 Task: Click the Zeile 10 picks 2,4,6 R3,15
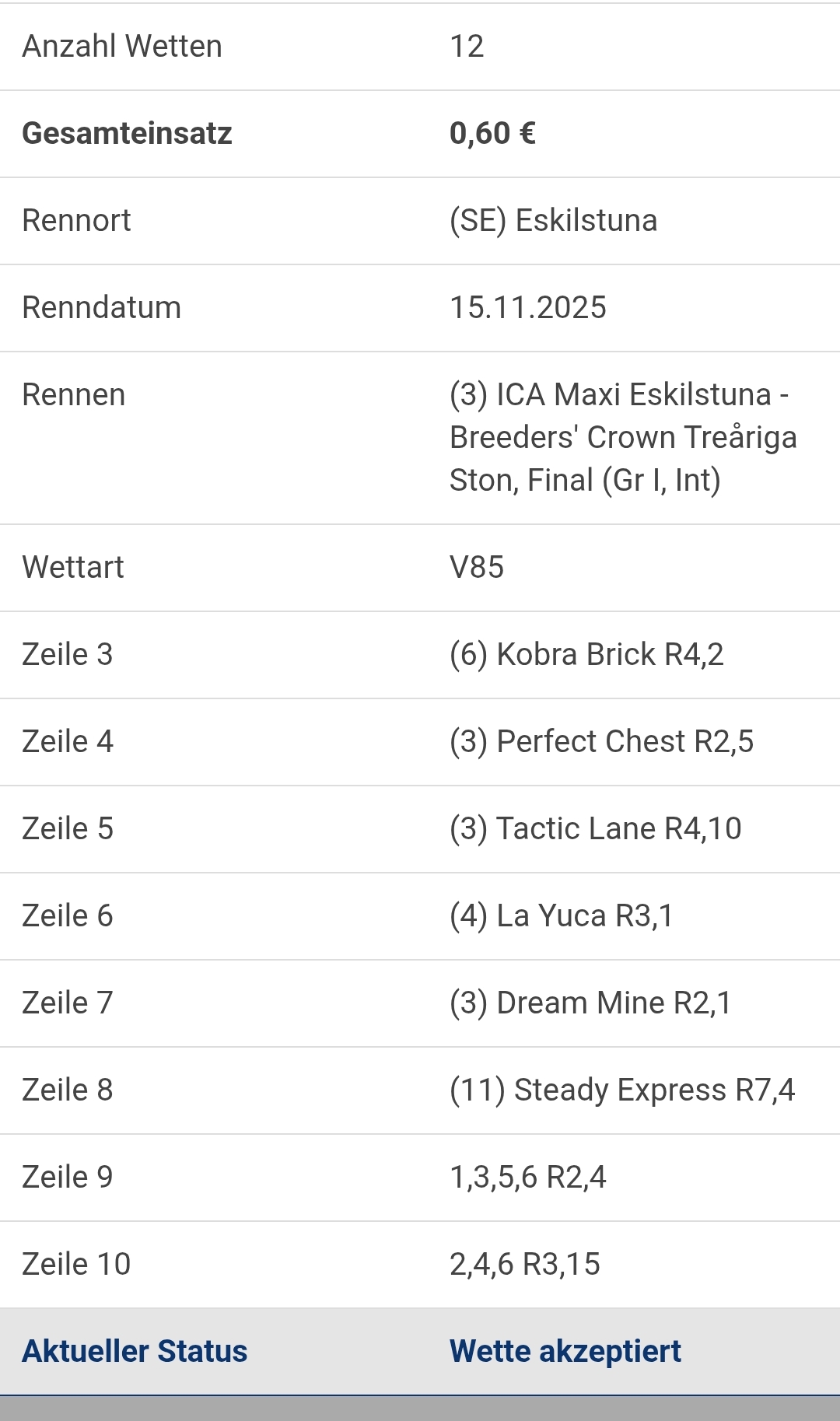pos(524,1265)
